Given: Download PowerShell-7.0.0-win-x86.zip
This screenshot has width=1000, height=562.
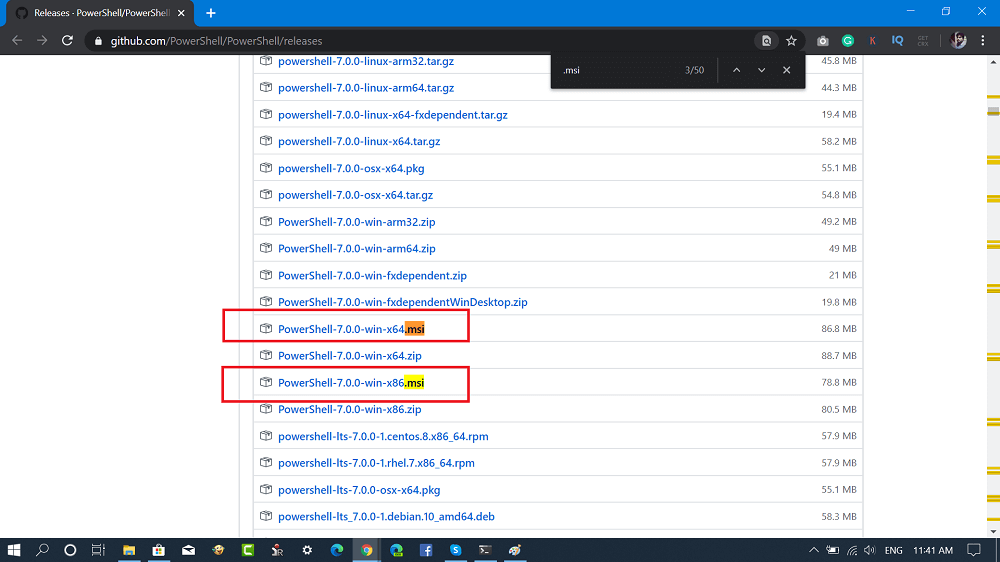Looking at the screenshot, I should coord(349,410).
